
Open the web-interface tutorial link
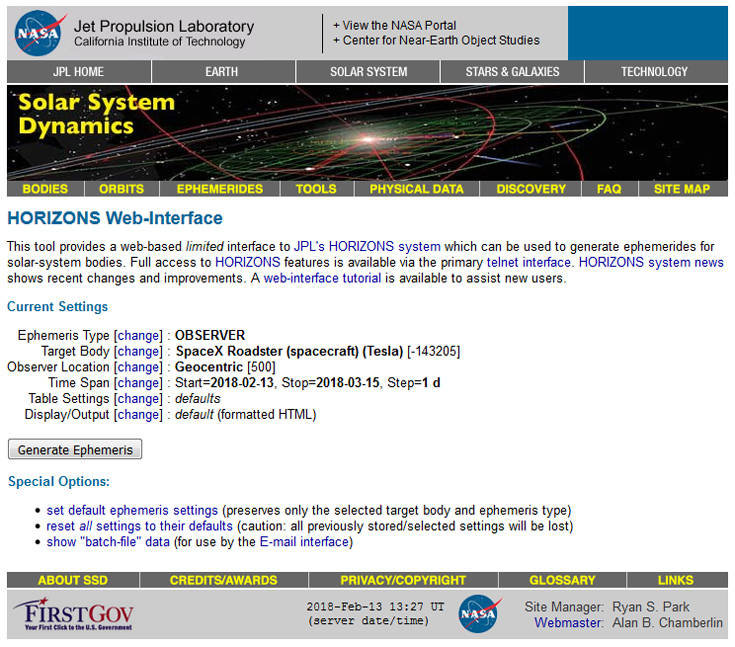click(322, 278)
